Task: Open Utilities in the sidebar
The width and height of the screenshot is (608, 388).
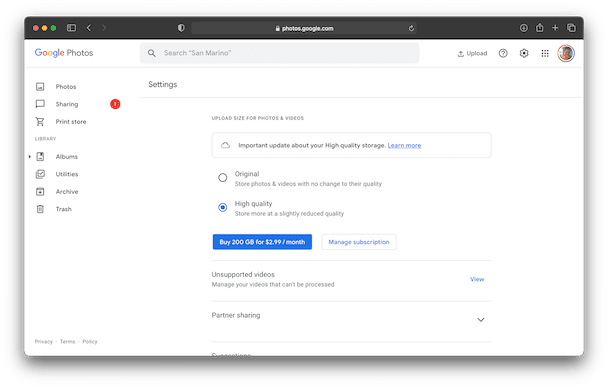Action: coord(67,174)
